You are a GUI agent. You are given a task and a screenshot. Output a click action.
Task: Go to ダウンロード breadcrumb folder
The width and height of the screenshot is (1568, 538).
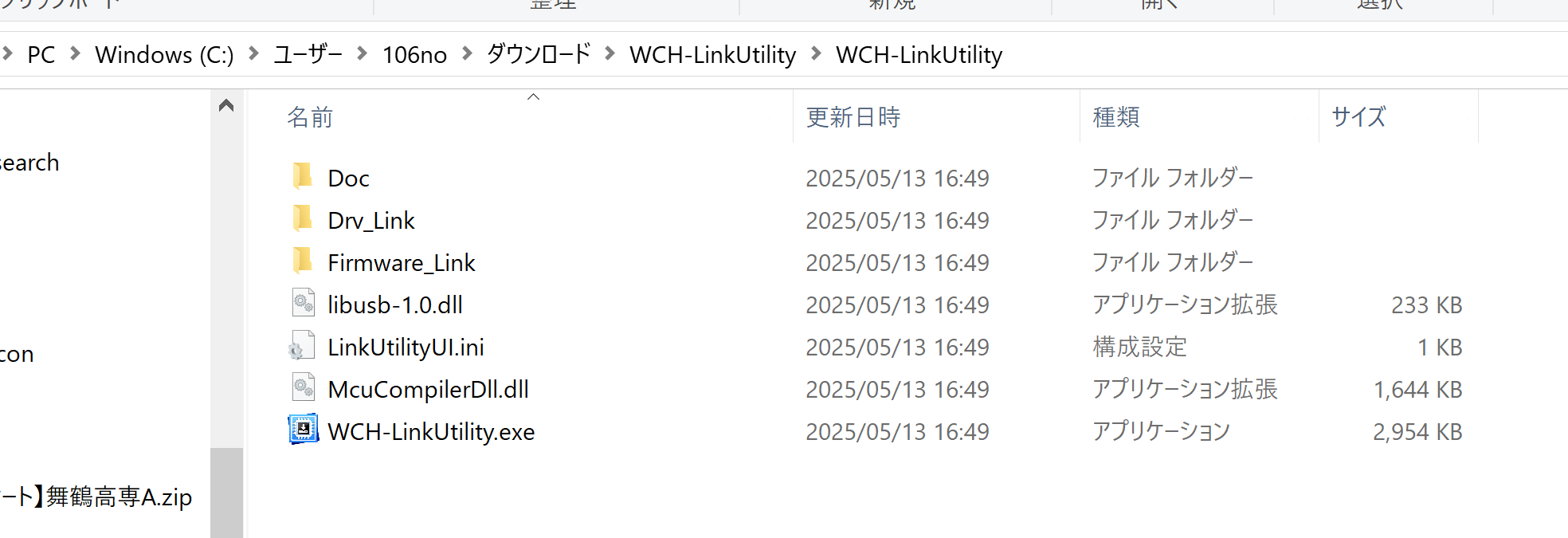point(539,54)
